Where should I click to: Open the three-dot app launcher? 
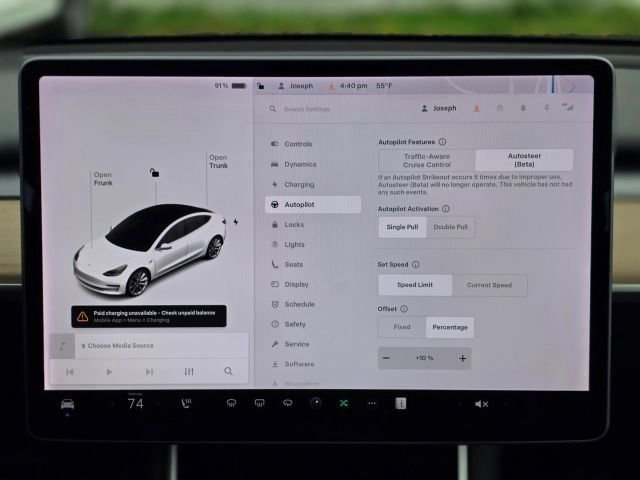coord(372,403)
